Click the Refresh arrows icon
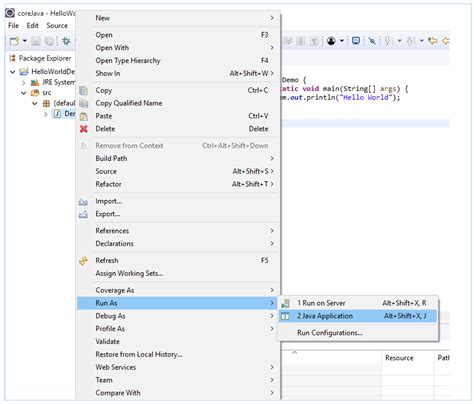 click(x=83, y=261)
